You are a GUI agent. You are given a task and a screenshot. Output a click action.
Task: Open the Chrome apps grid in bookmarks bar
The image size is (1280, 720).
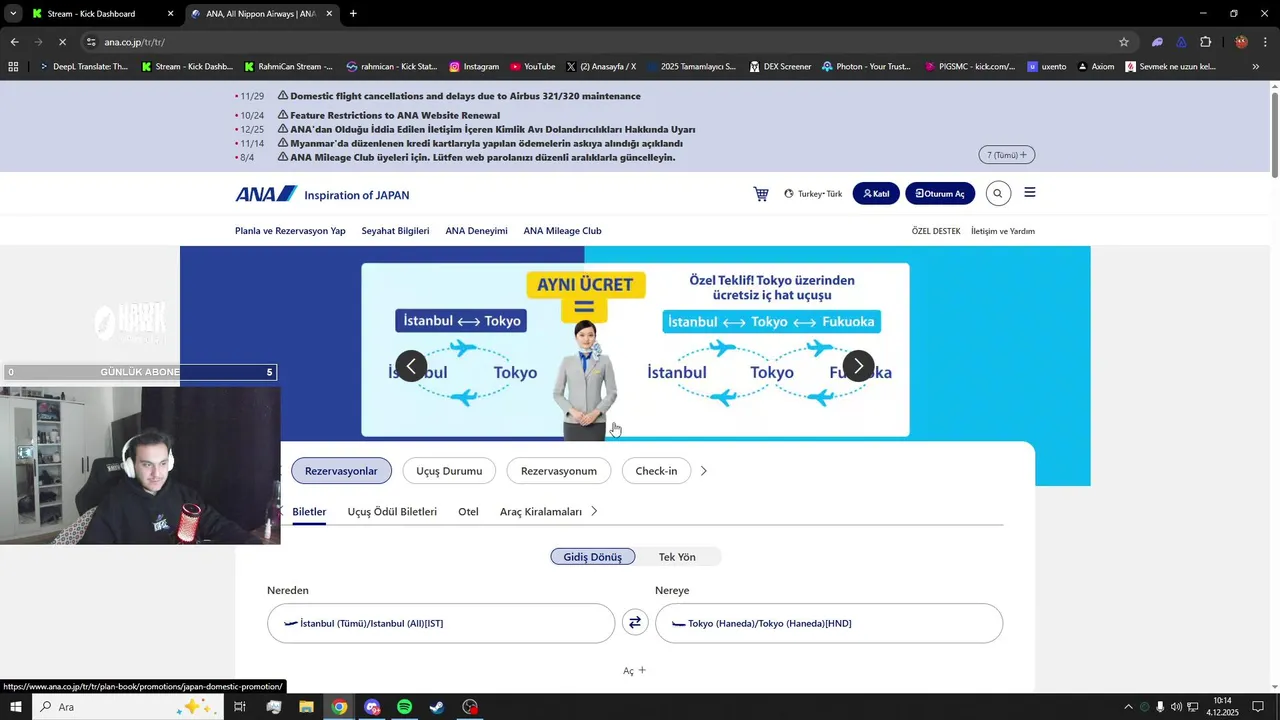13,67
